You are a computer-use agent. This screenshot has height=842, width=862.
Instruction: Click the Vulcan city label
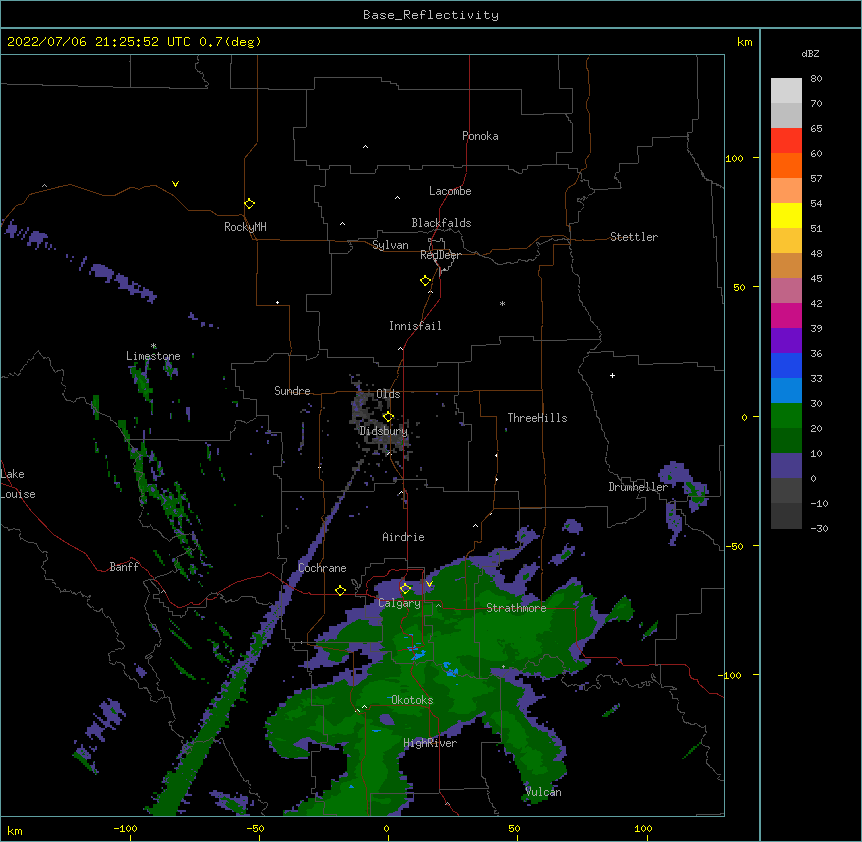pyautogui.click(x=543, y=792)
